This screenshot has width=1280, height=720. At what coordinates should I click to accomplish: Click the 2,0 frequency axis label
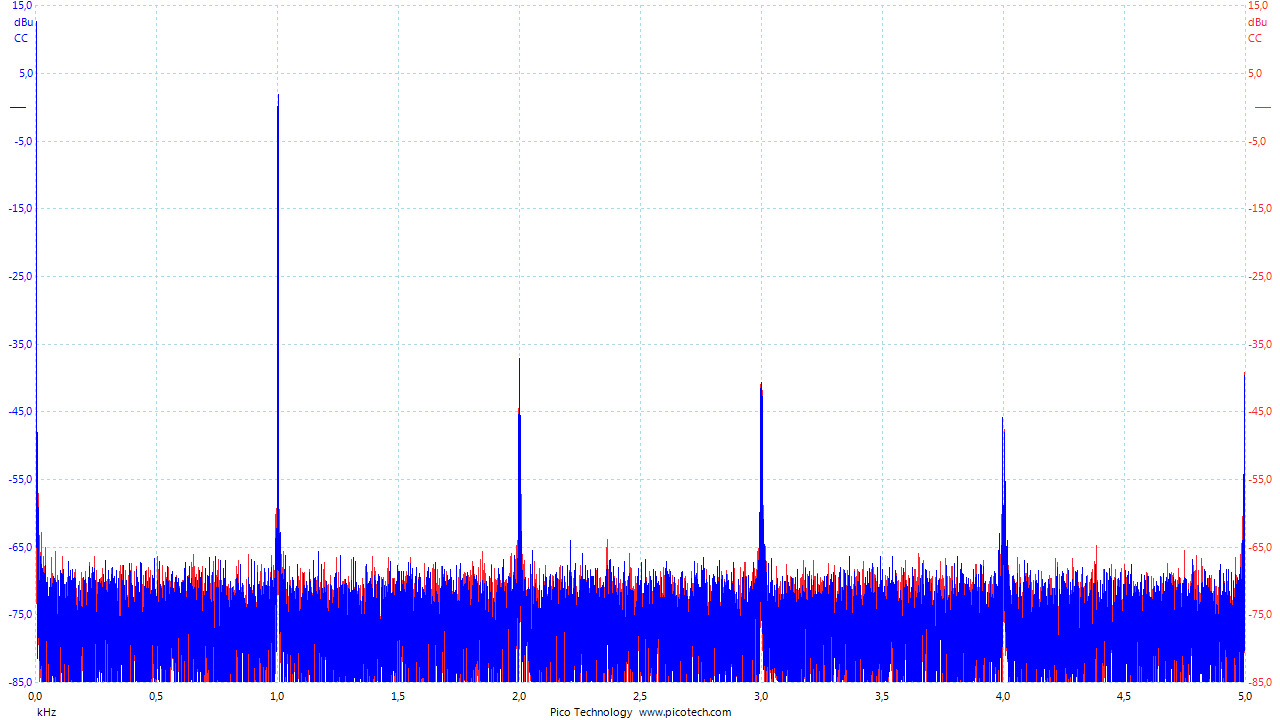click(519, 695)
